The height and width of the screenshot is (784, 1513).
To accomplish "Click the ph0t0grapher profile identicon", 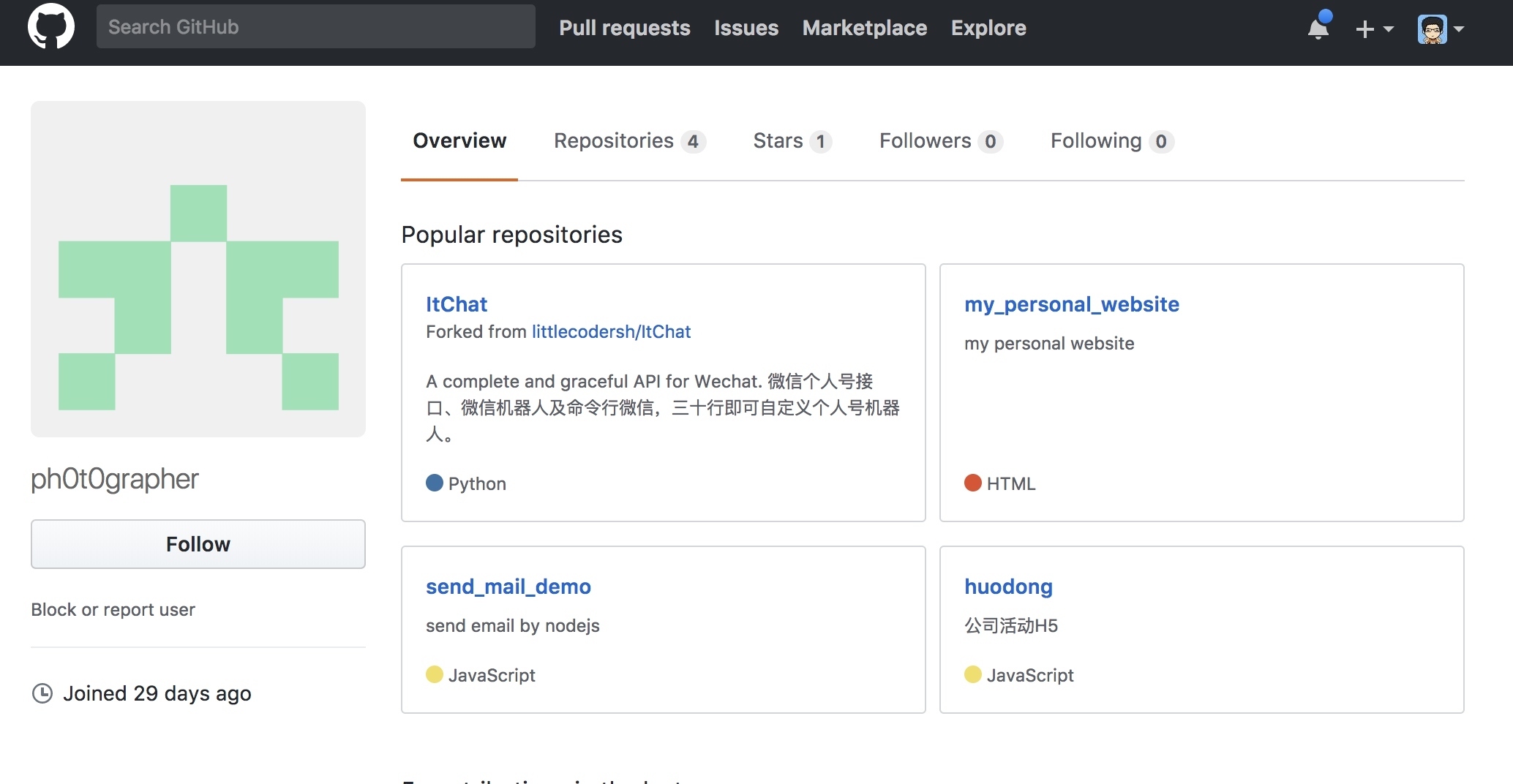I will coord(198,269).
